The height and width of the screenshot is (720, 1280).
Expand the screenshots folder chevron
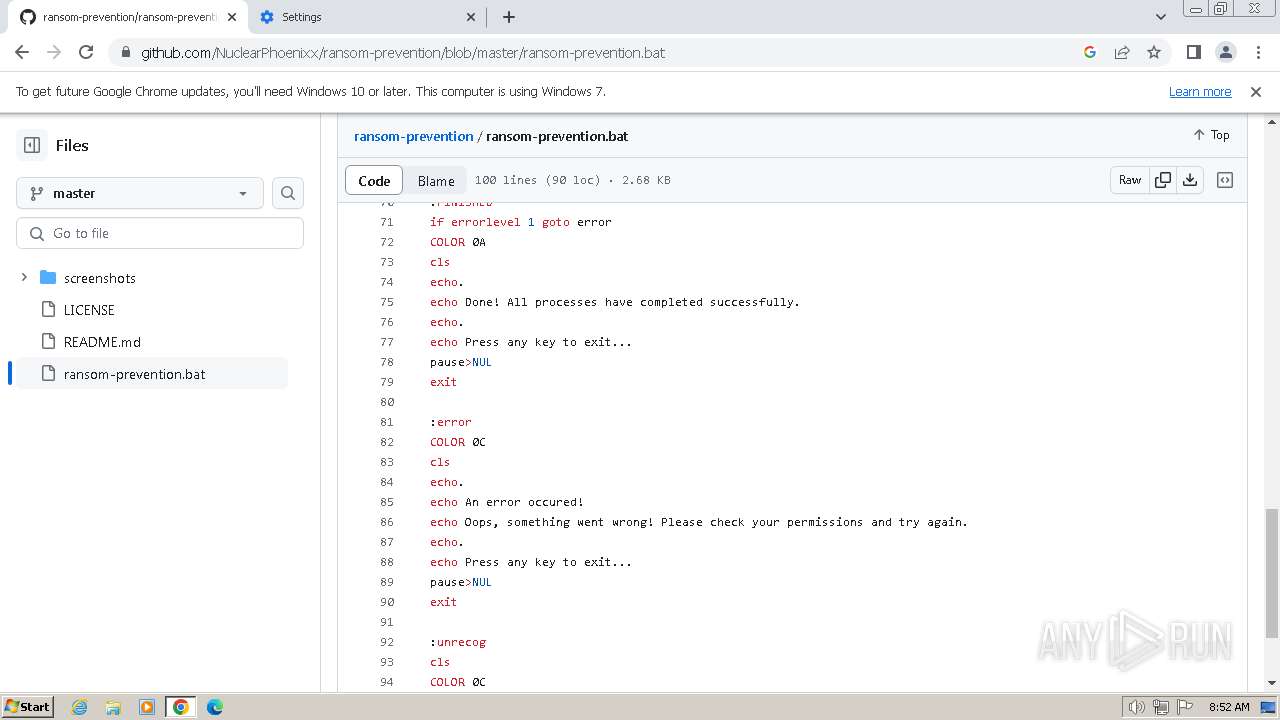pyautogui.click(x=24, y=278)
